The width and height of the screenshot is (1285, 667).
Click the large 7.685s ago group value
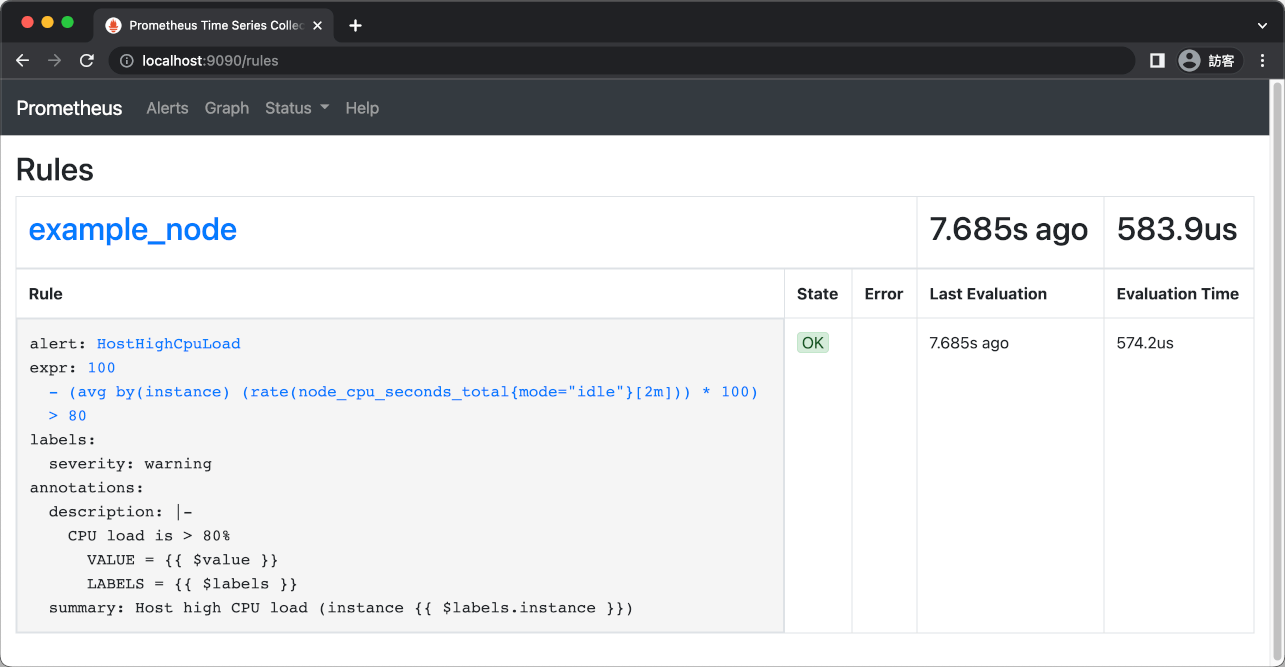[1008, 230]
